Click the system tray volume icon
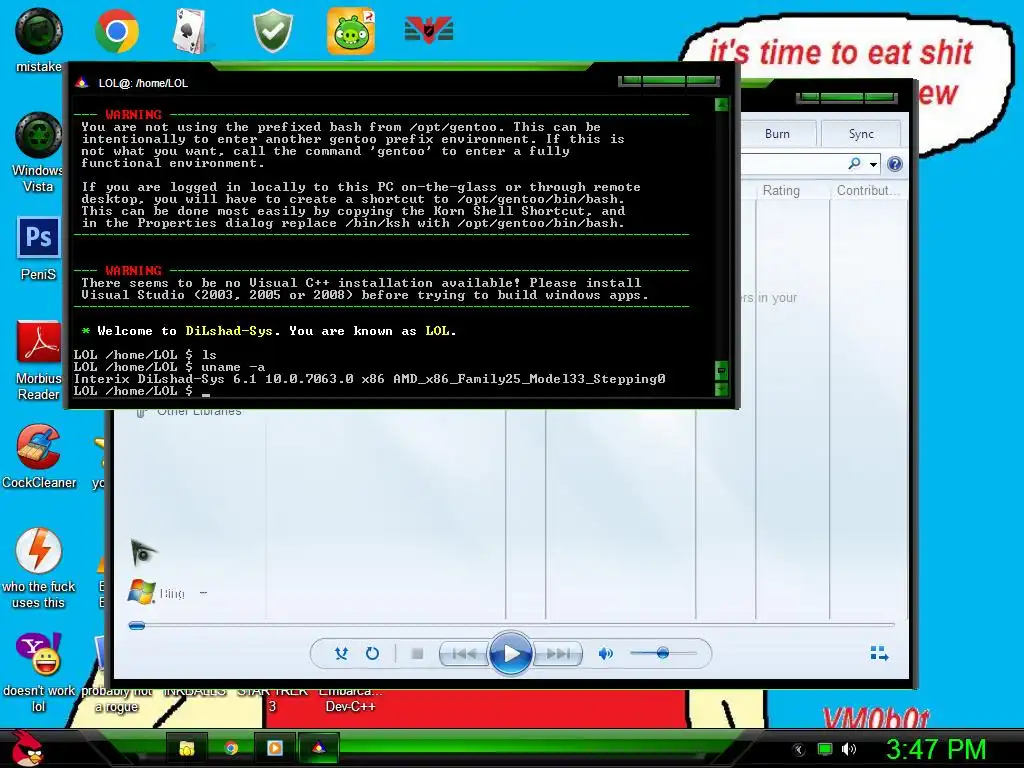 tap(849, 749)
